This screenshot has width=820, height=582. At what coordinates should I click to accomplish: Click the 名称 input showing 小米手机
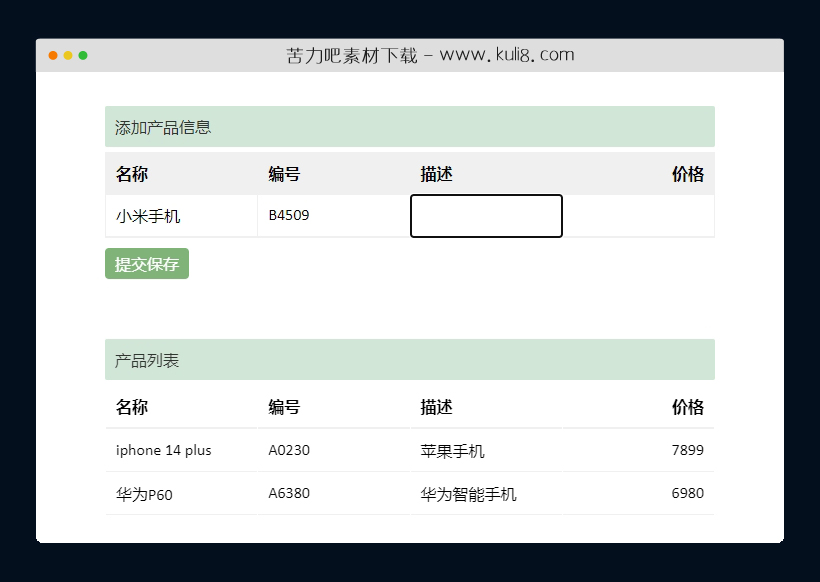coord(180,215)
